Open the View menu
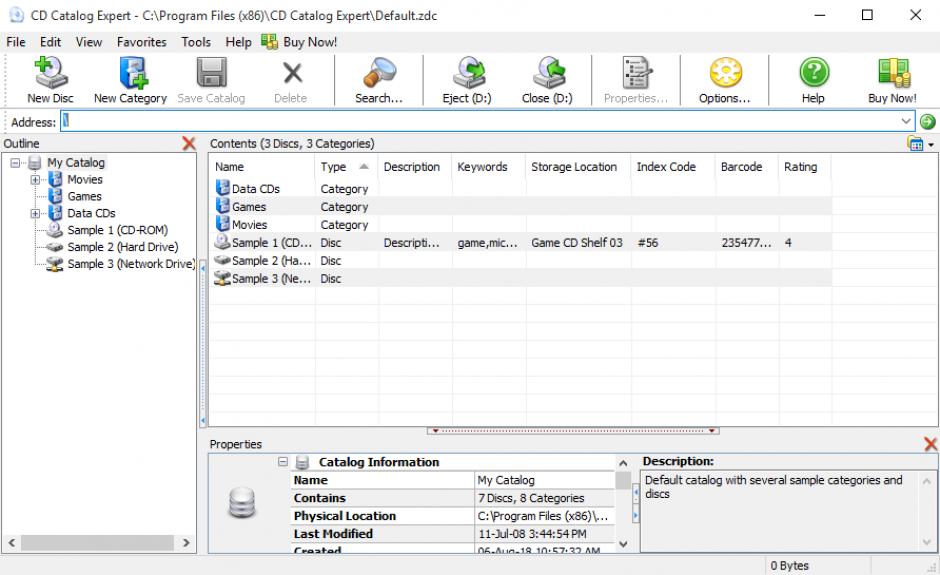 tap(89, 42)
